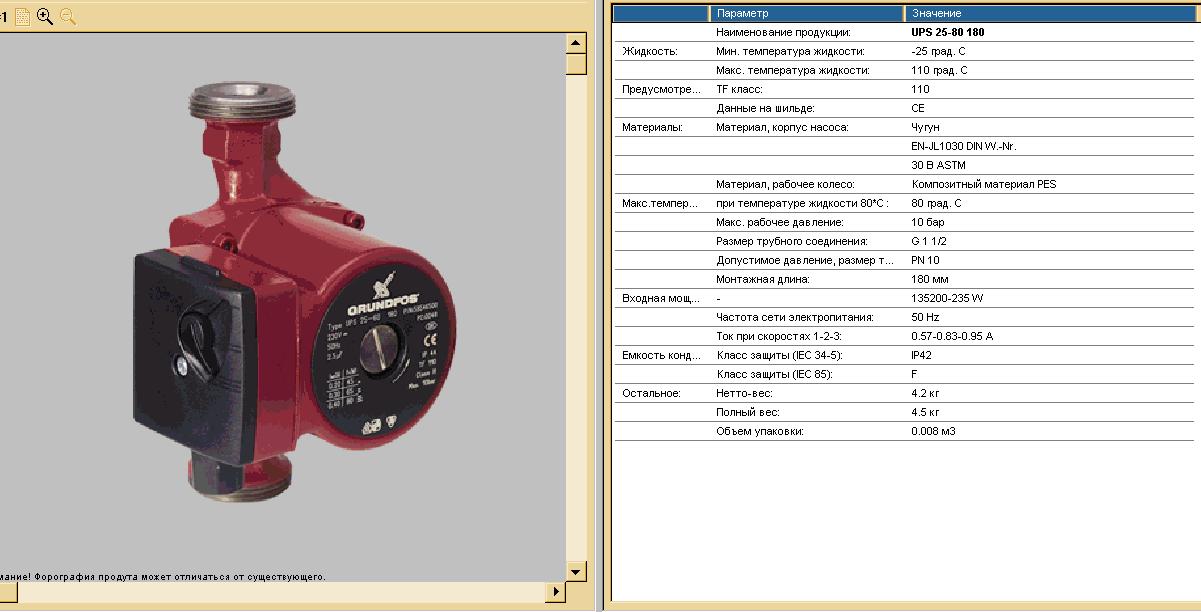Click the Значение column header
The image size is (1201, 612).
tap(1051, 13)
